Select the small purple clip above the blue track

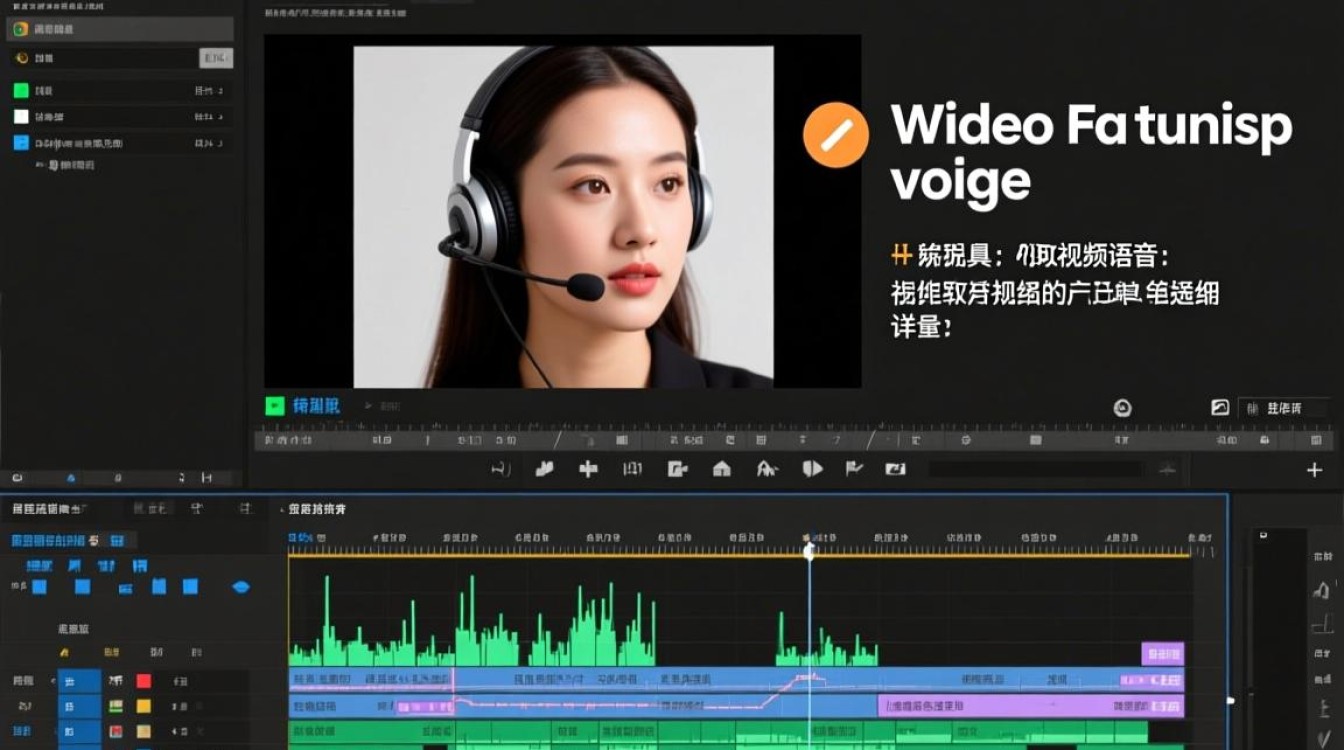tap(1163, 654)
